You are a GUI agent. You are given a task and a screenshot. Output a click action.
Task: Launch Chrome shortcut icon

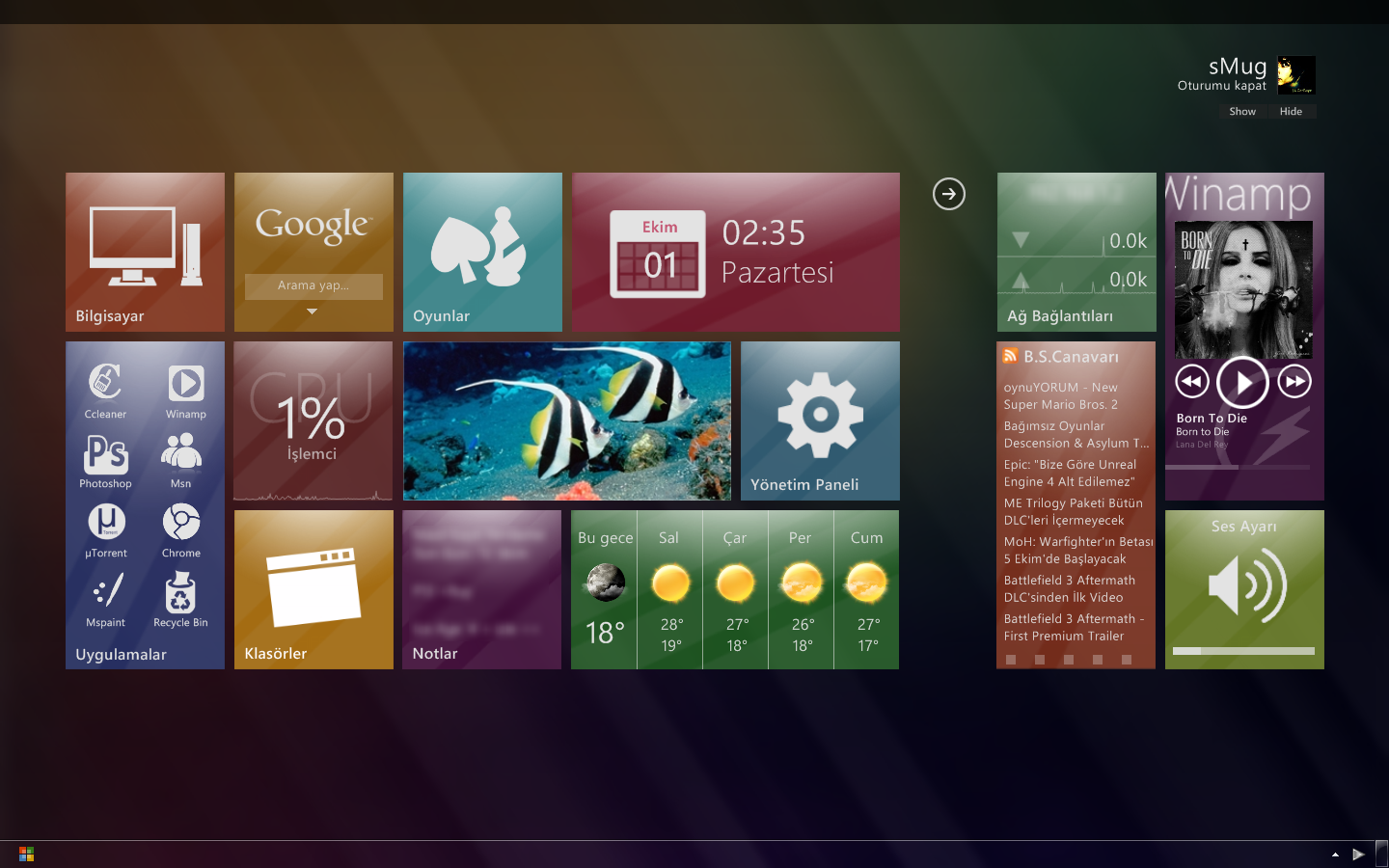click(x=181, y=530)
